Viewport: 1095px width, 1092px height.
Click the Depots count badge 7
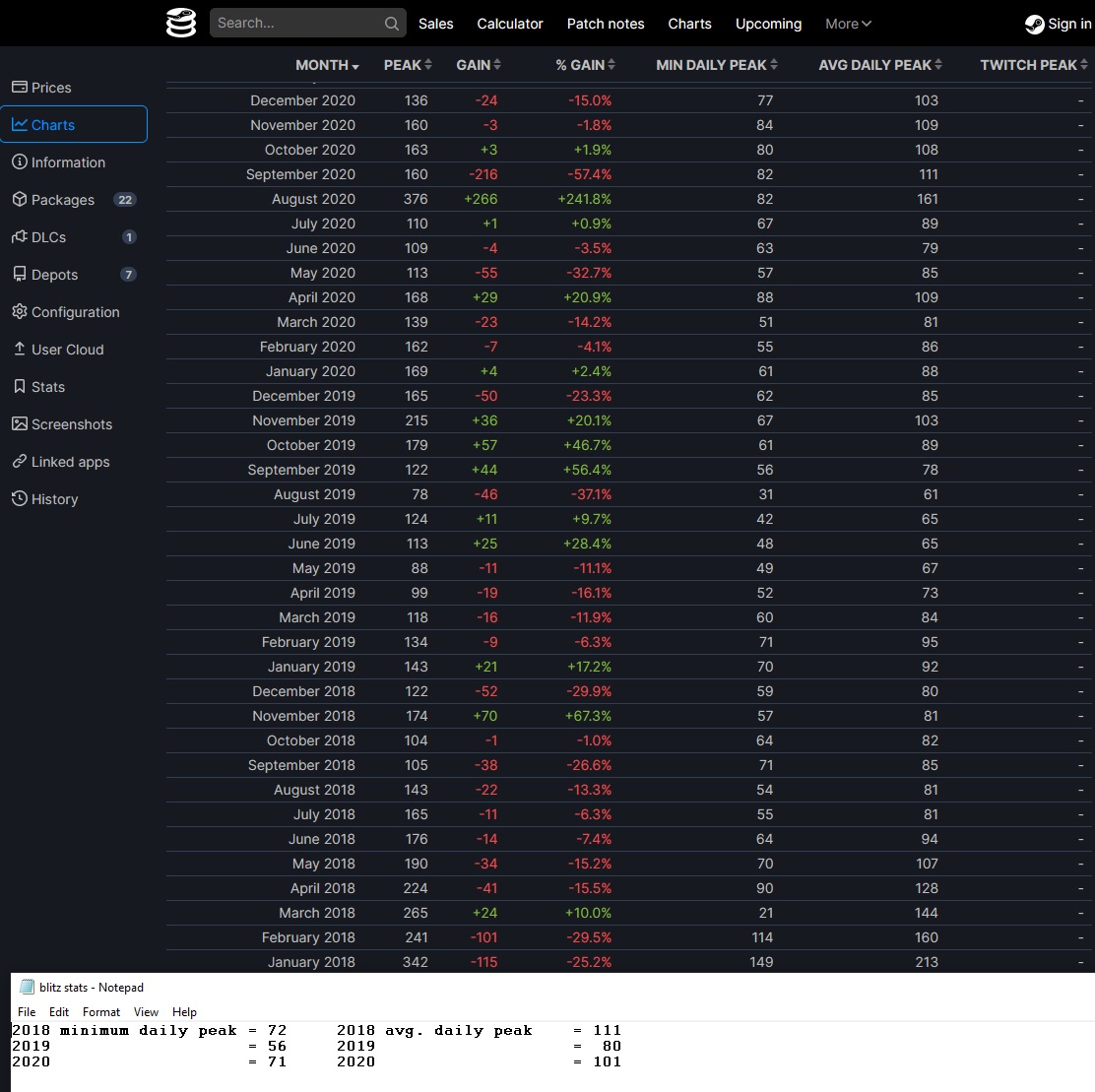(x=128, y=275)
